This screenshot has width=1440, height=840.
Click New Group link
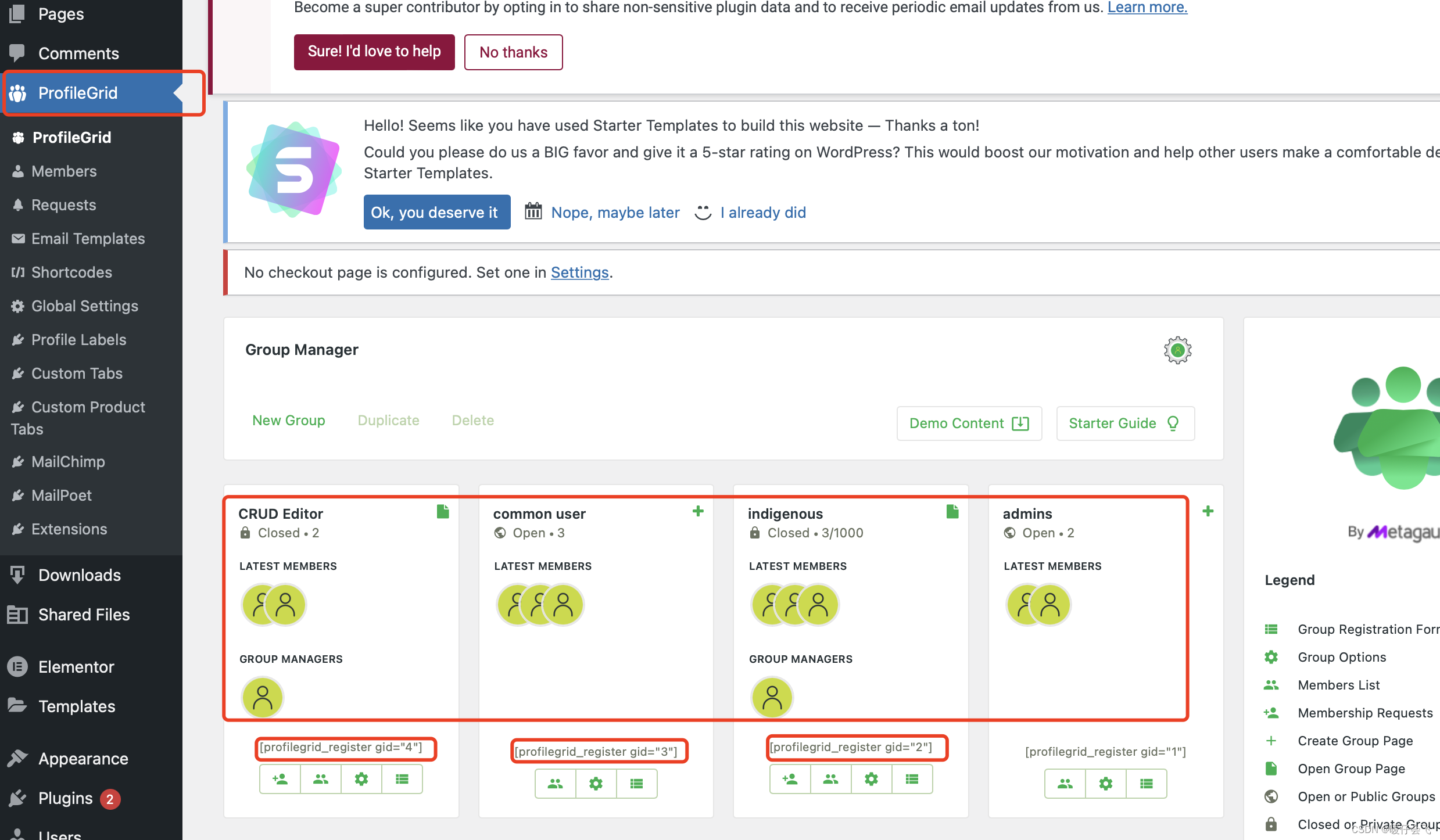click(x=288, y=420)
